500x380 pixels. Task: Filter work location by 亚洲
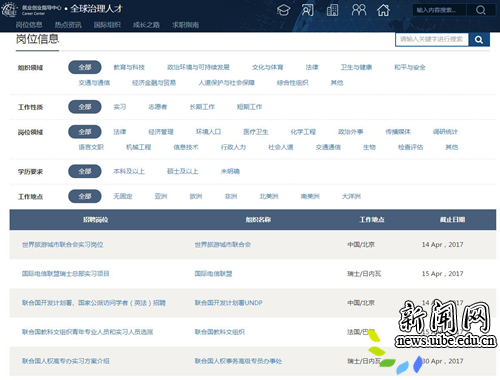[x=161, y=196]
